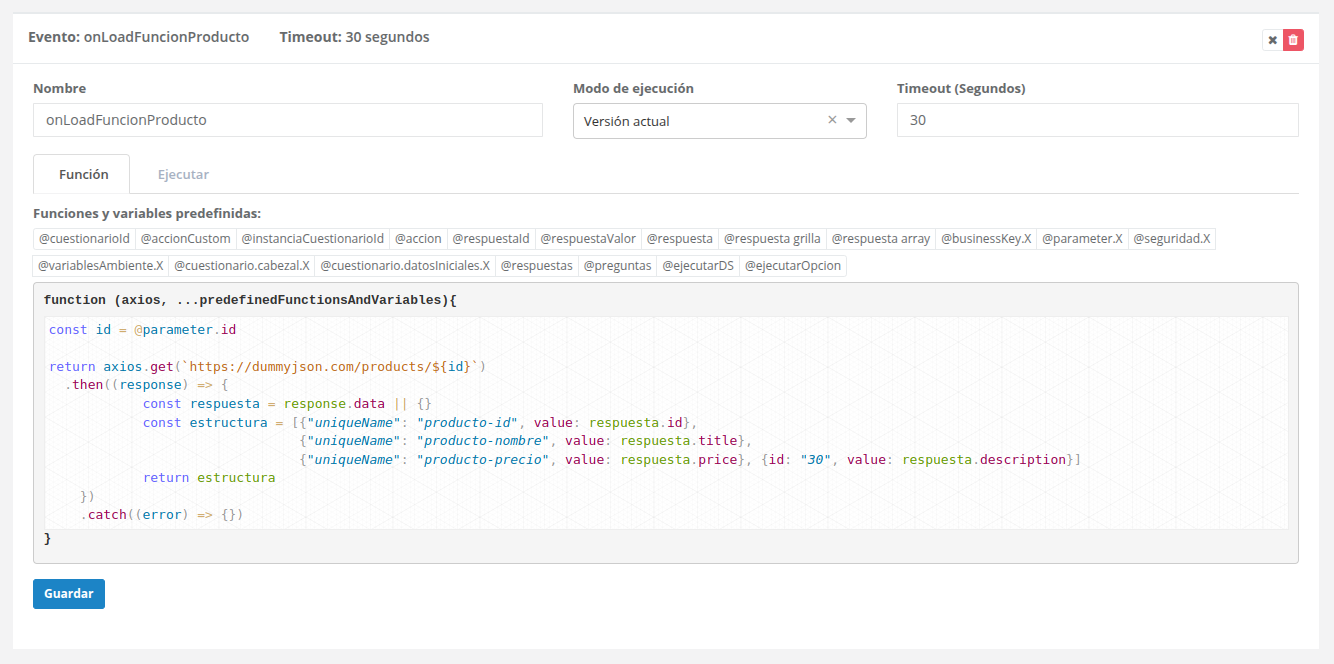Insert the @respuesta grilla tag

click(x=772, y=239)
